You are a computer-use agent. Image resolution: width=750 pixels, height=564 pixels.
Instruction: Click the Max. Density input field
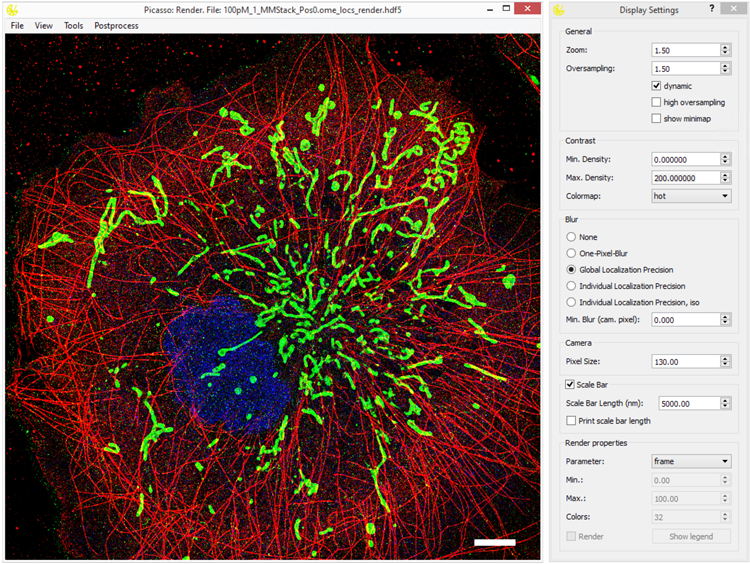686,178
